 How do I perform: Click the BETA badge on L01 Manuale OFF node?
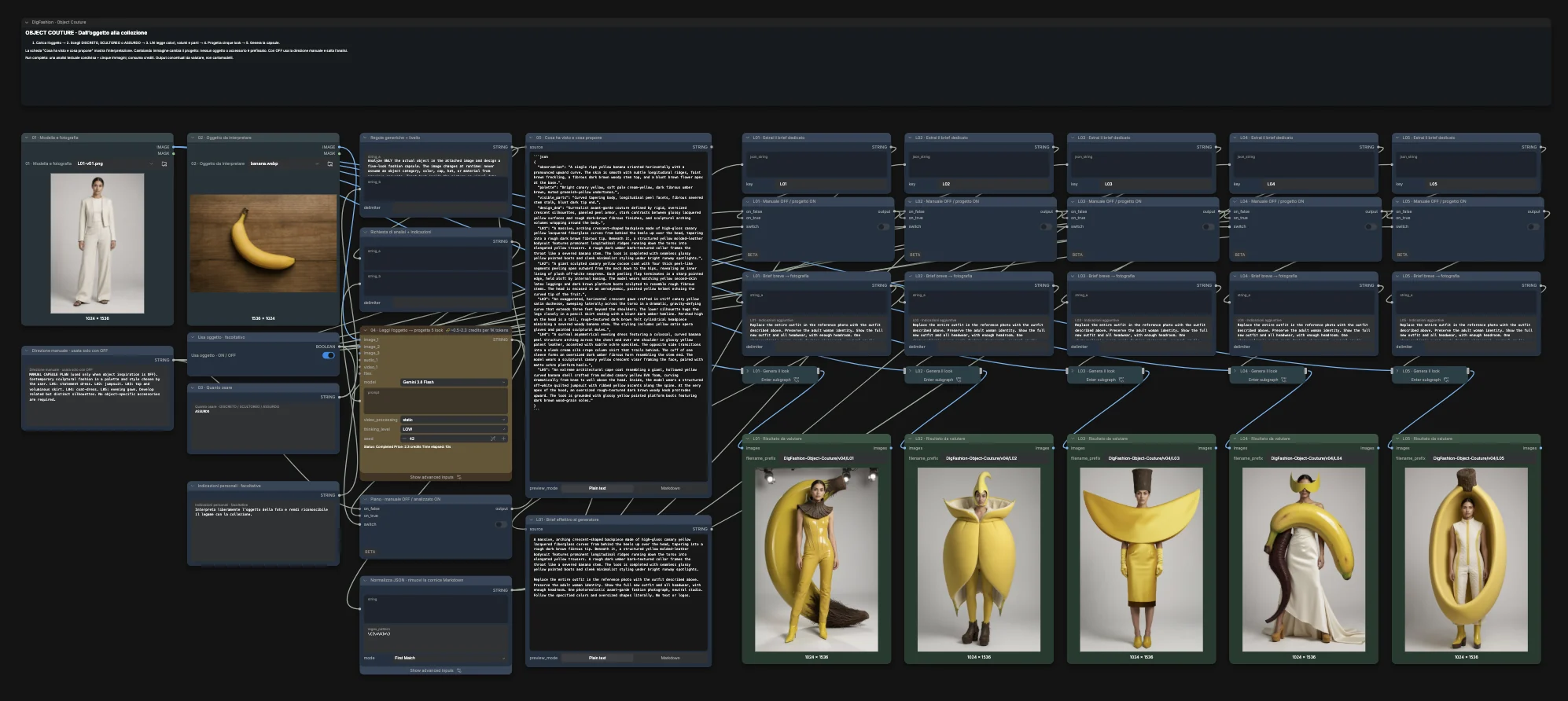click(x=753, y=255)
